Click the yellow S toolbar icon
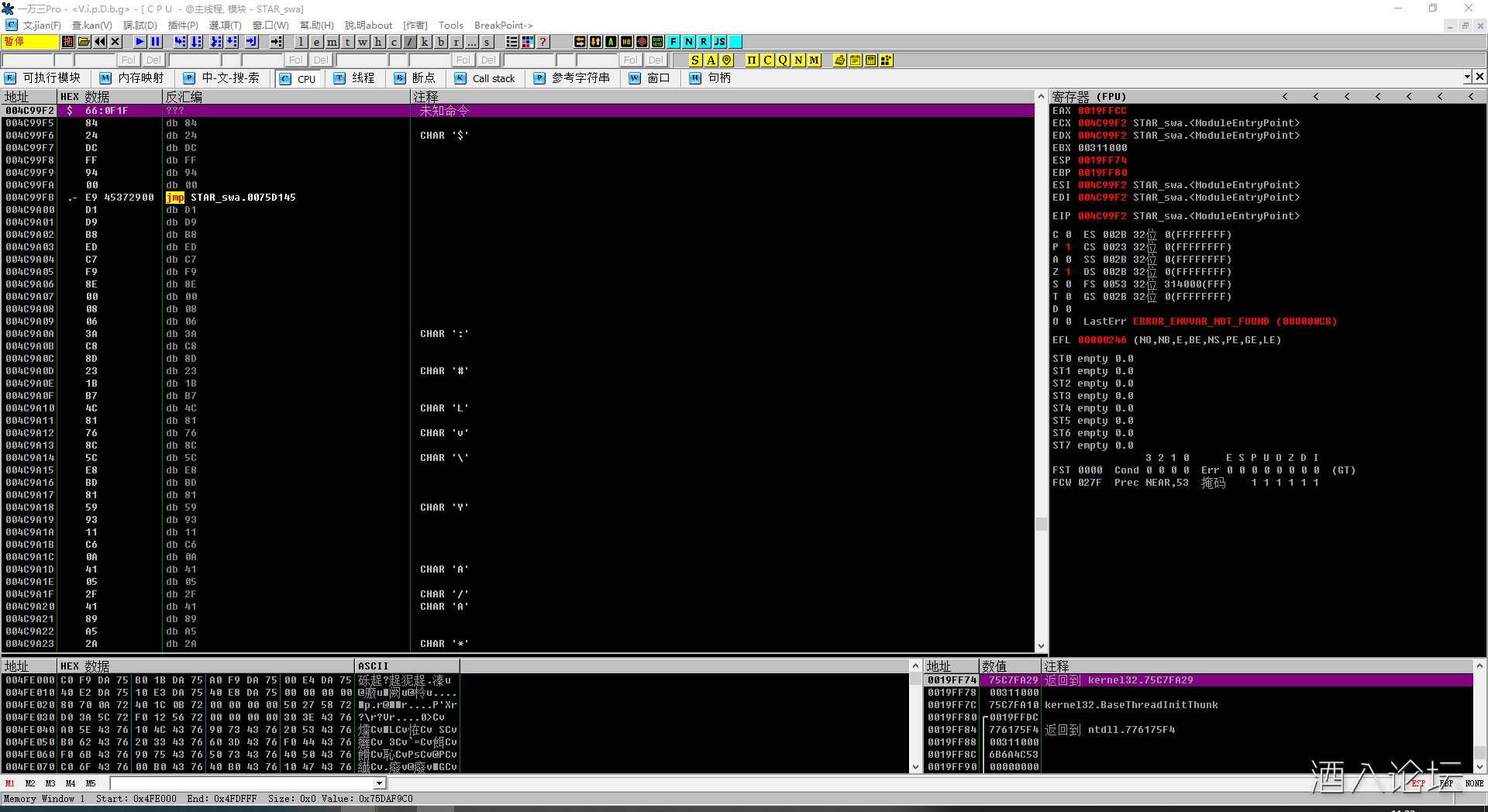This screenshot has width=1488, height=812. click(x=695, y=60)
